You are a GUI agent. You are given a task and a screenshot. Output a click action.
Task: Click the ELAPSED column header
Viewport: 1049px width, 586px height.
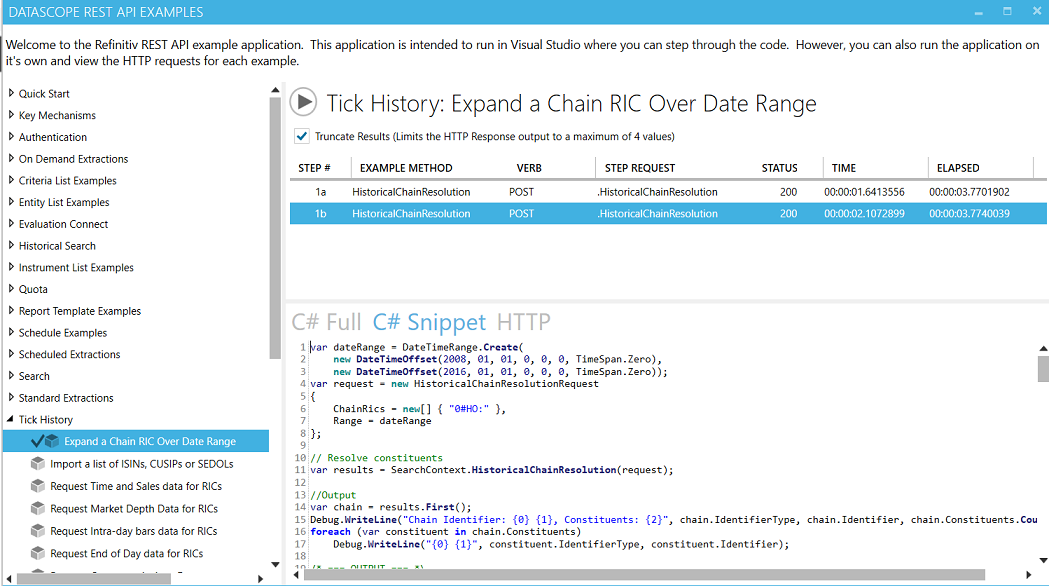click(x=958, y=168)
